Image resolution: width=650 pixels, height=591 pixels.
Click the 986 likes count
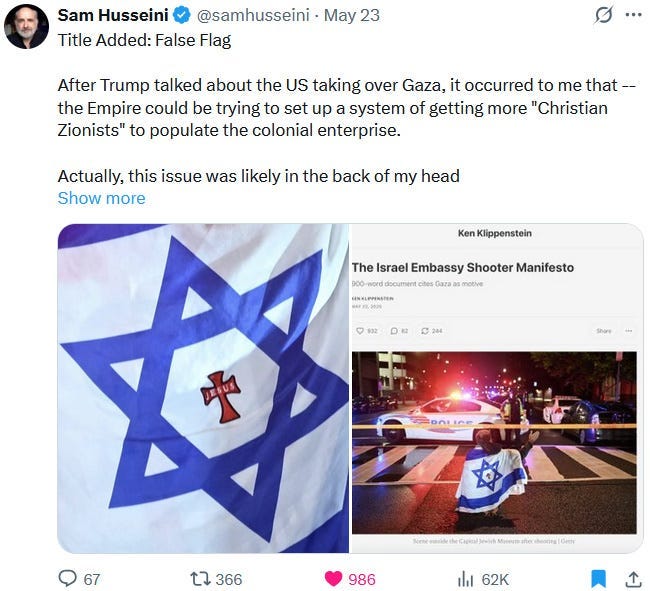[362, 579]
